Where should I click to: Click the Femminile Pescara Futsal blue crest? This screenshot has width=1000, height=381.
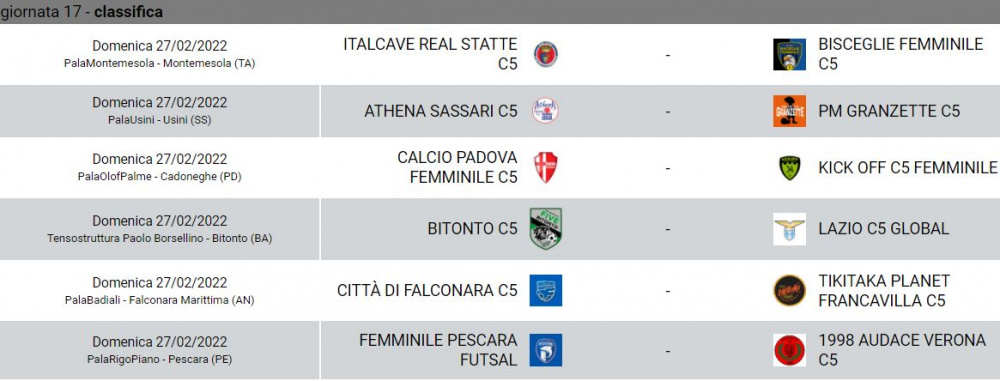tap(545, 350)
